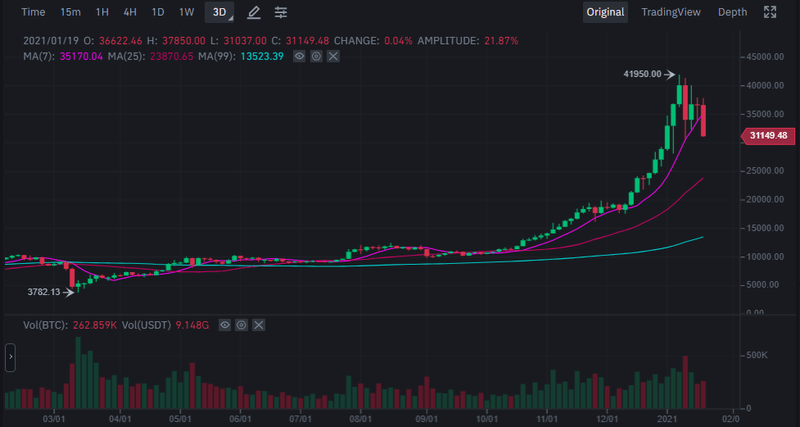Switch to 1W candle interval
800x427 pixels.
(x=186, y=12)
